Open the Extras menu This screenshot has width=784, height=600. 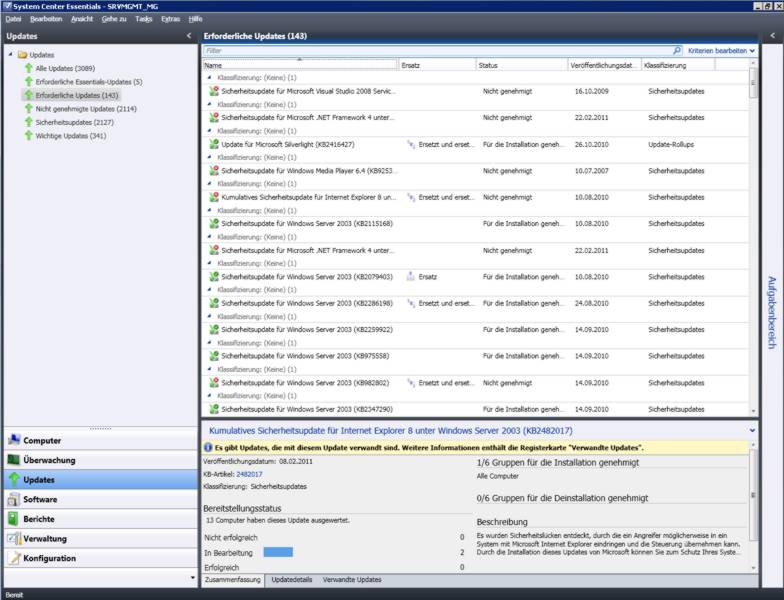tap(170, 19)
